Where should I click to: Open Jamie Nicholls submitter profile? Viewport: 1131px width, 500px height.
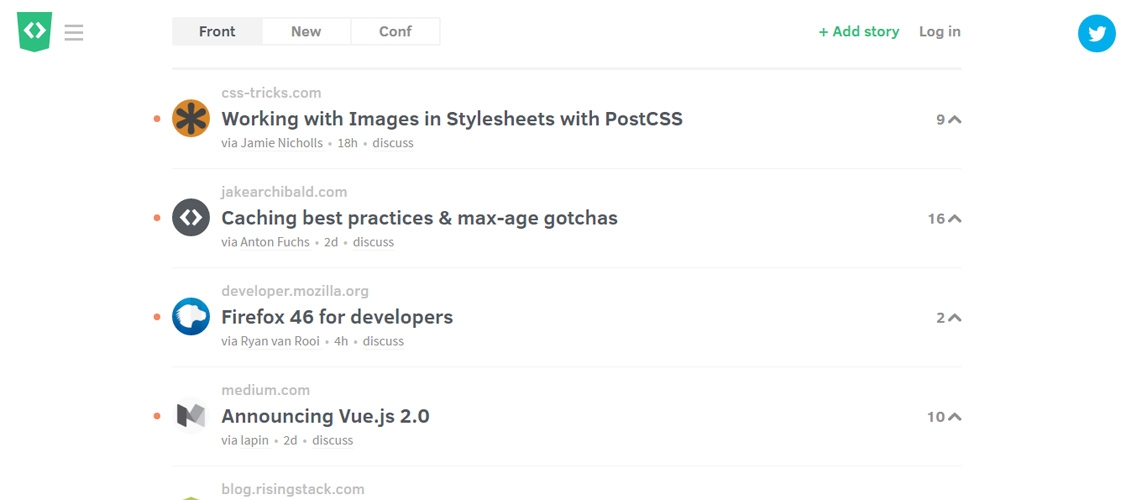(281, 143)
